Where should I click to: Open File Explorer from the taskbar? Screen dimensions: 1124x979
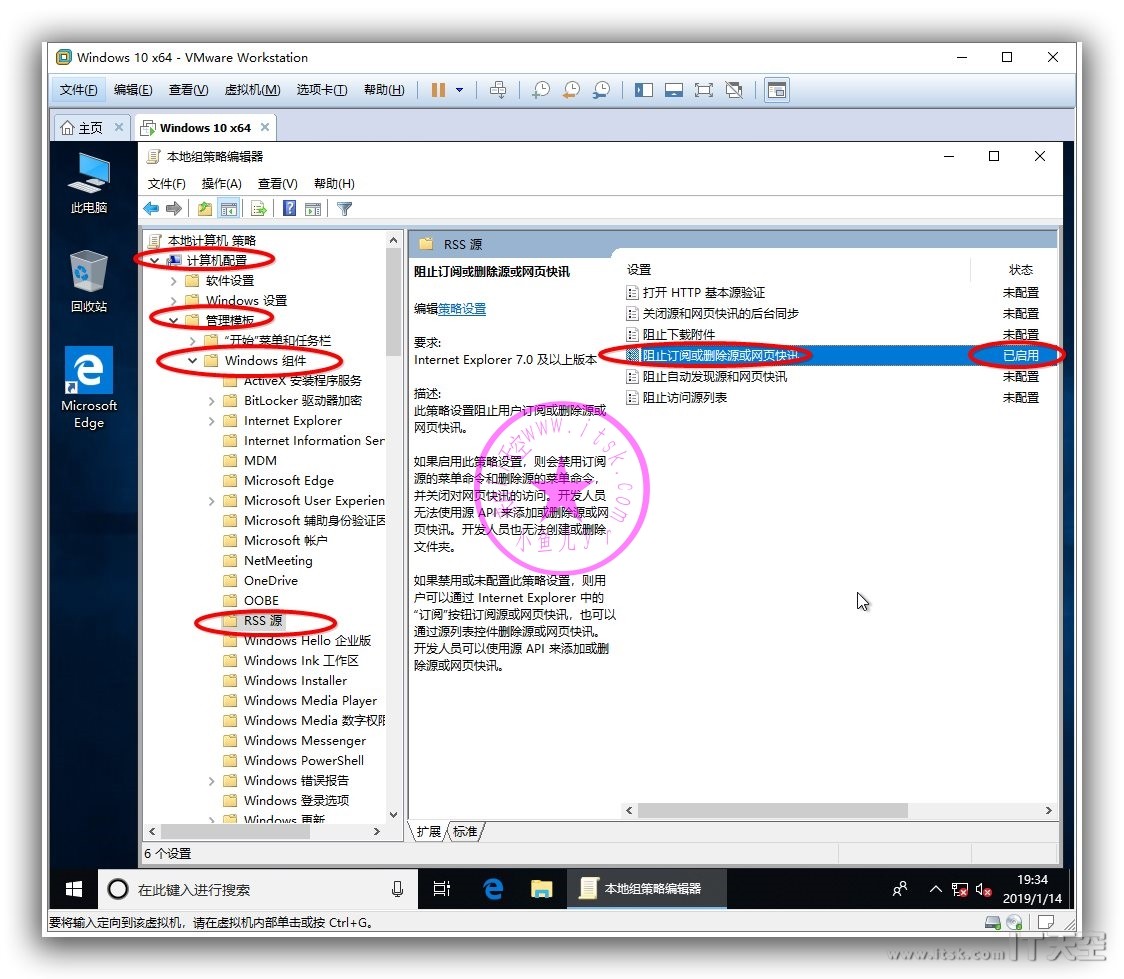pyautogui.click(x=541, y=889)
